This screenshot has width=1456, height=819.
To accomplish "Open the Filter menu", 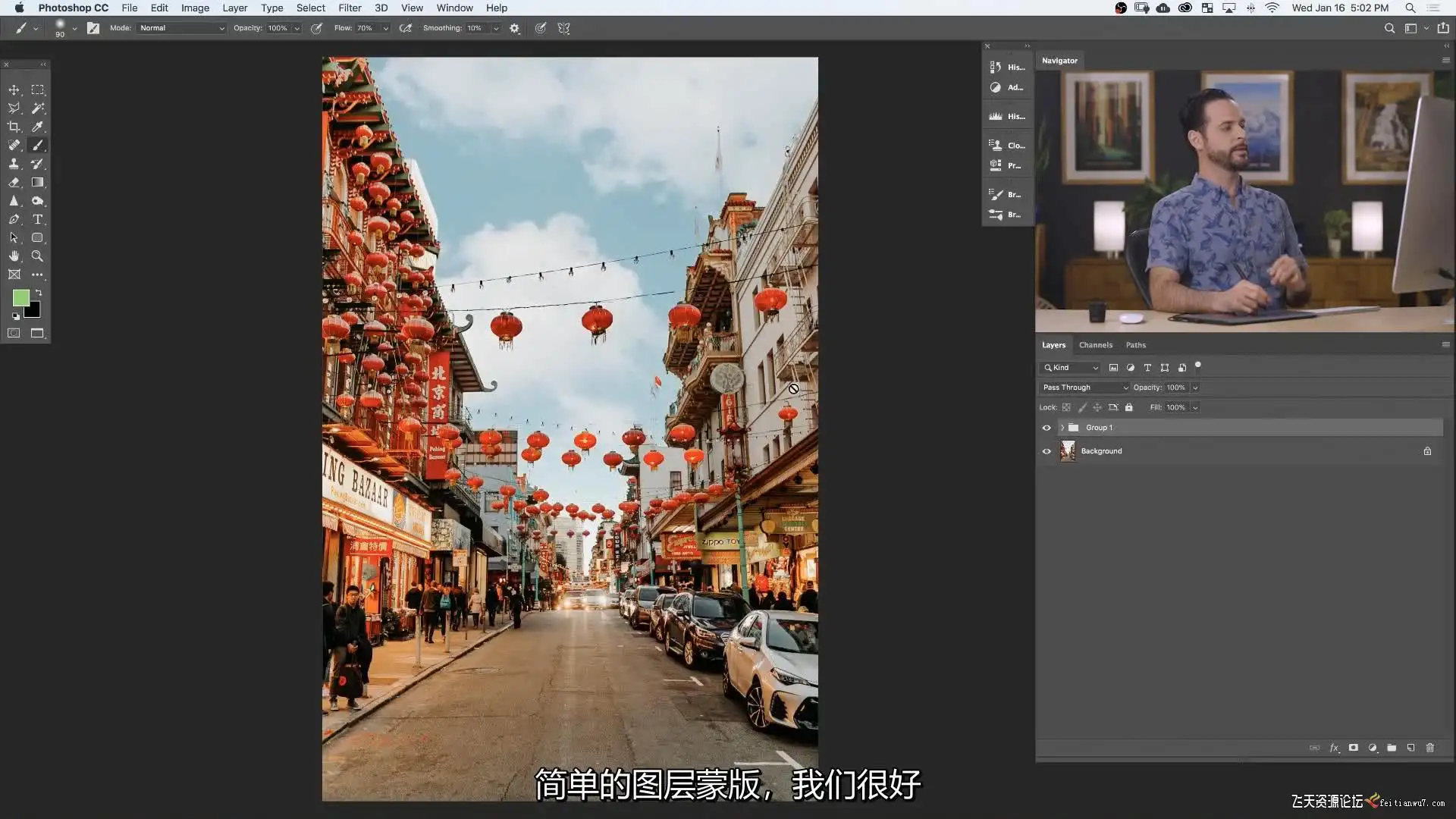I will (x=350, y=8).
